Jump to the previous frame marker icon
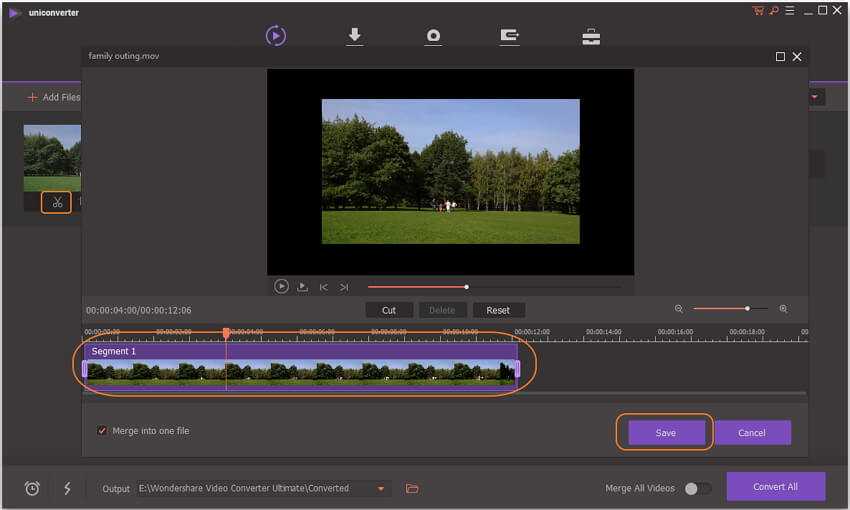Viewport: 850px width, 510px height. 323,287
